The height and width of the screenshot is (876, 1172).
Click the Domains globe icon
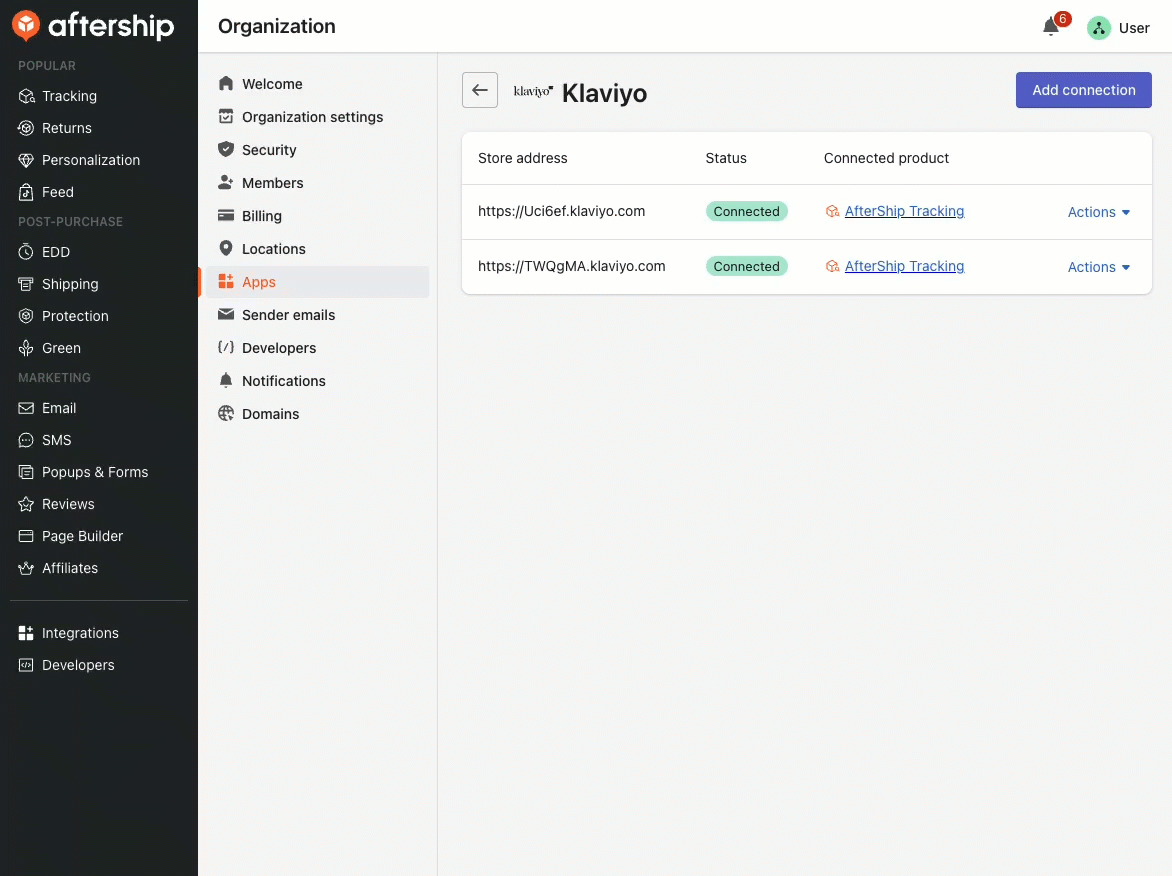pyautogui.click(x=226, y=413)
